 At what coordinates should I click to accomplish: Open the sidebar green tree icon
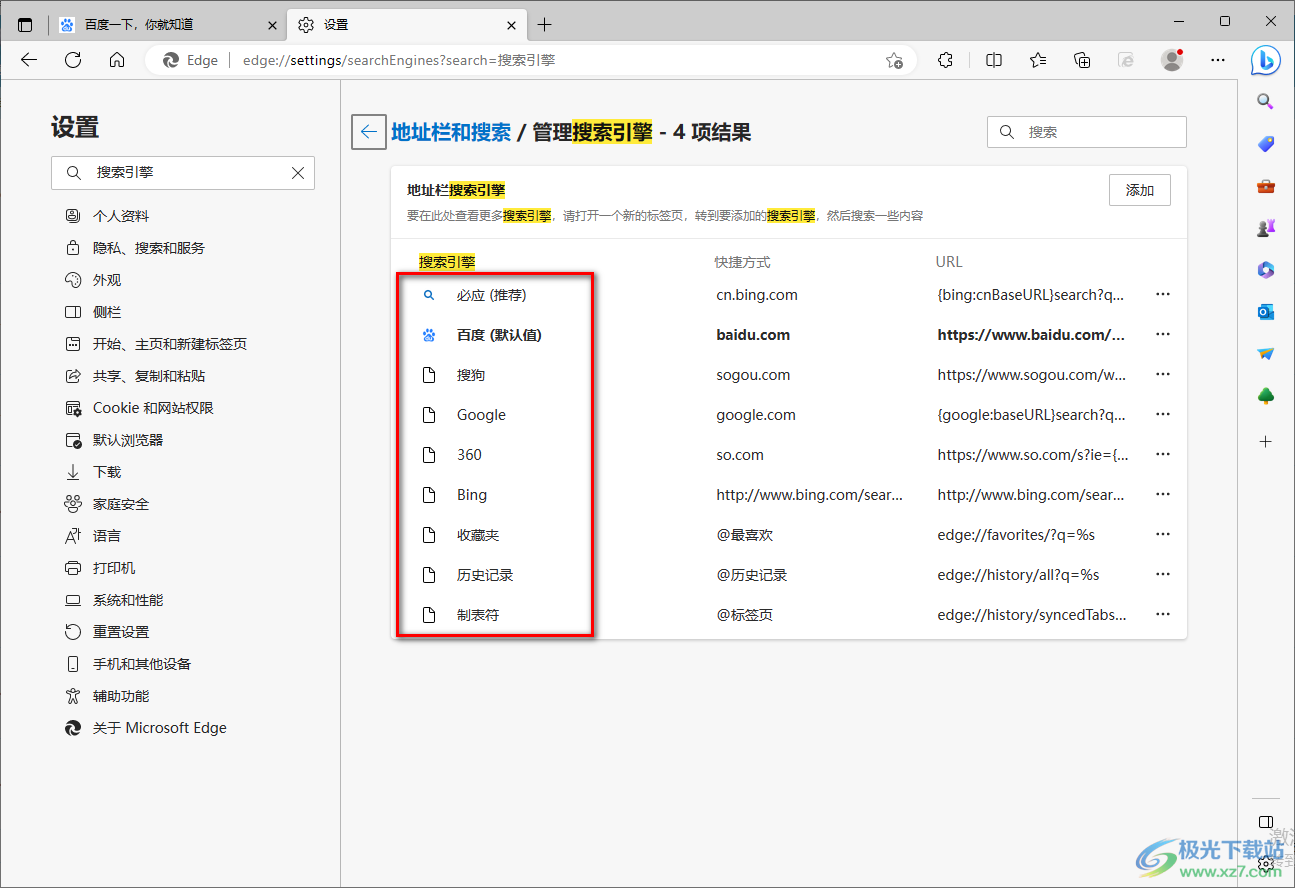tap(1265, 397)
